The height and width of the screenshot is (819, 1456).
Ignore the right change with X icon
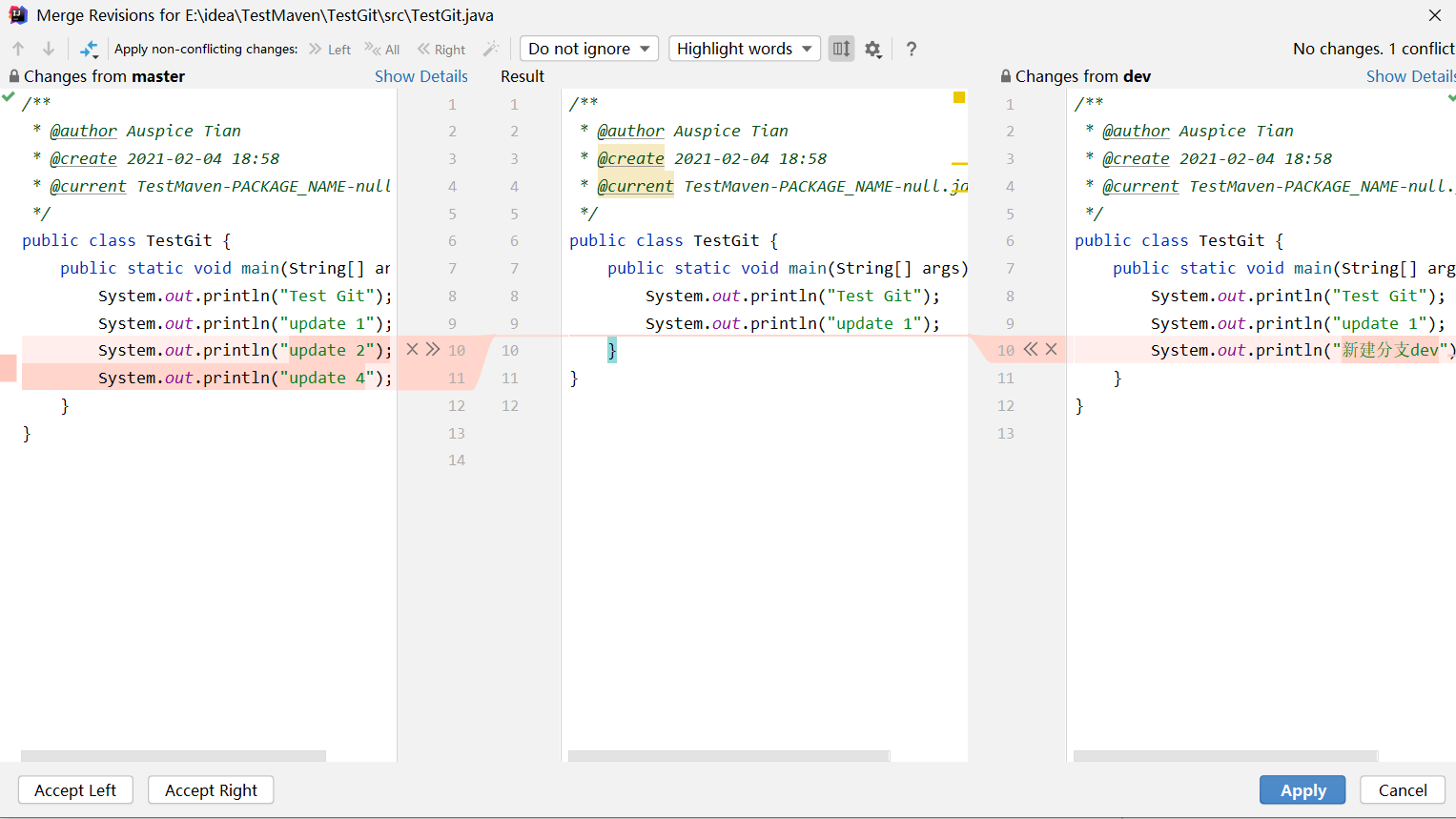(x=1052, y=349)
